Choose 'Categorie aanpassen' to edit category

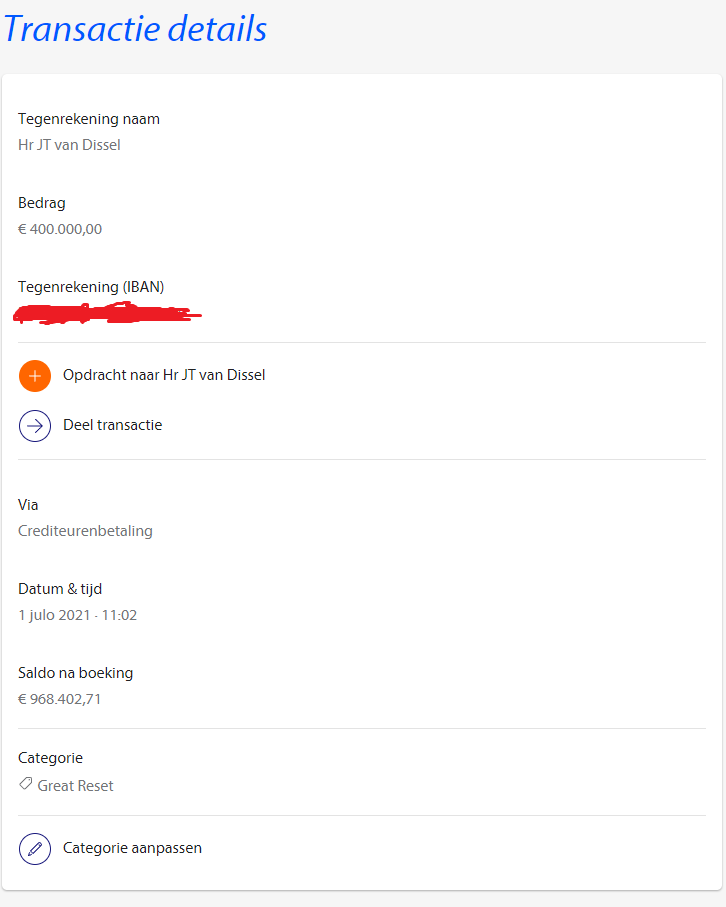tap(132, 849)
